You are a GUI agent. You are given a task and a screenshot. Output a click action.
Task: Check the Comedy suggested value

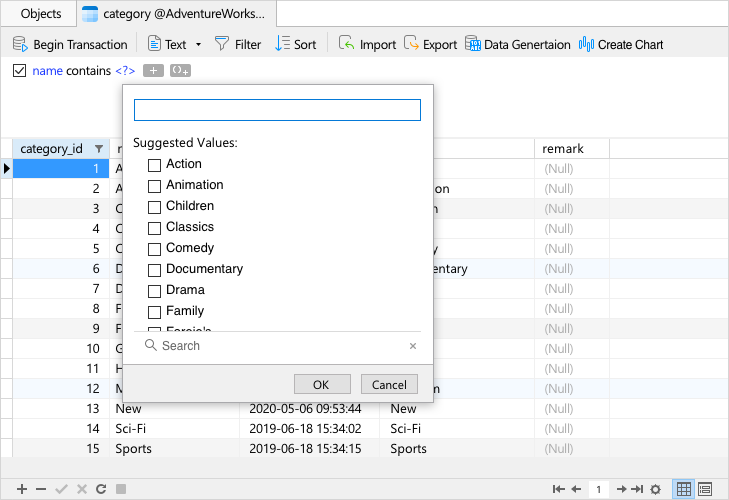coord(154,249)
